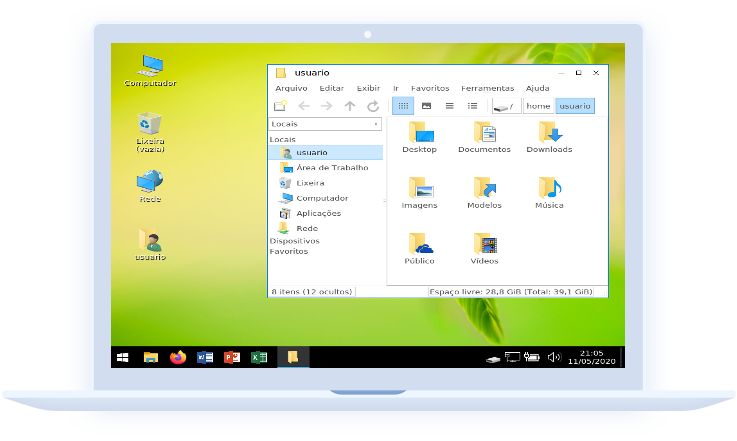Enable detailed list view mode
Screen dimensions: 737x441
tap(472, 106)
